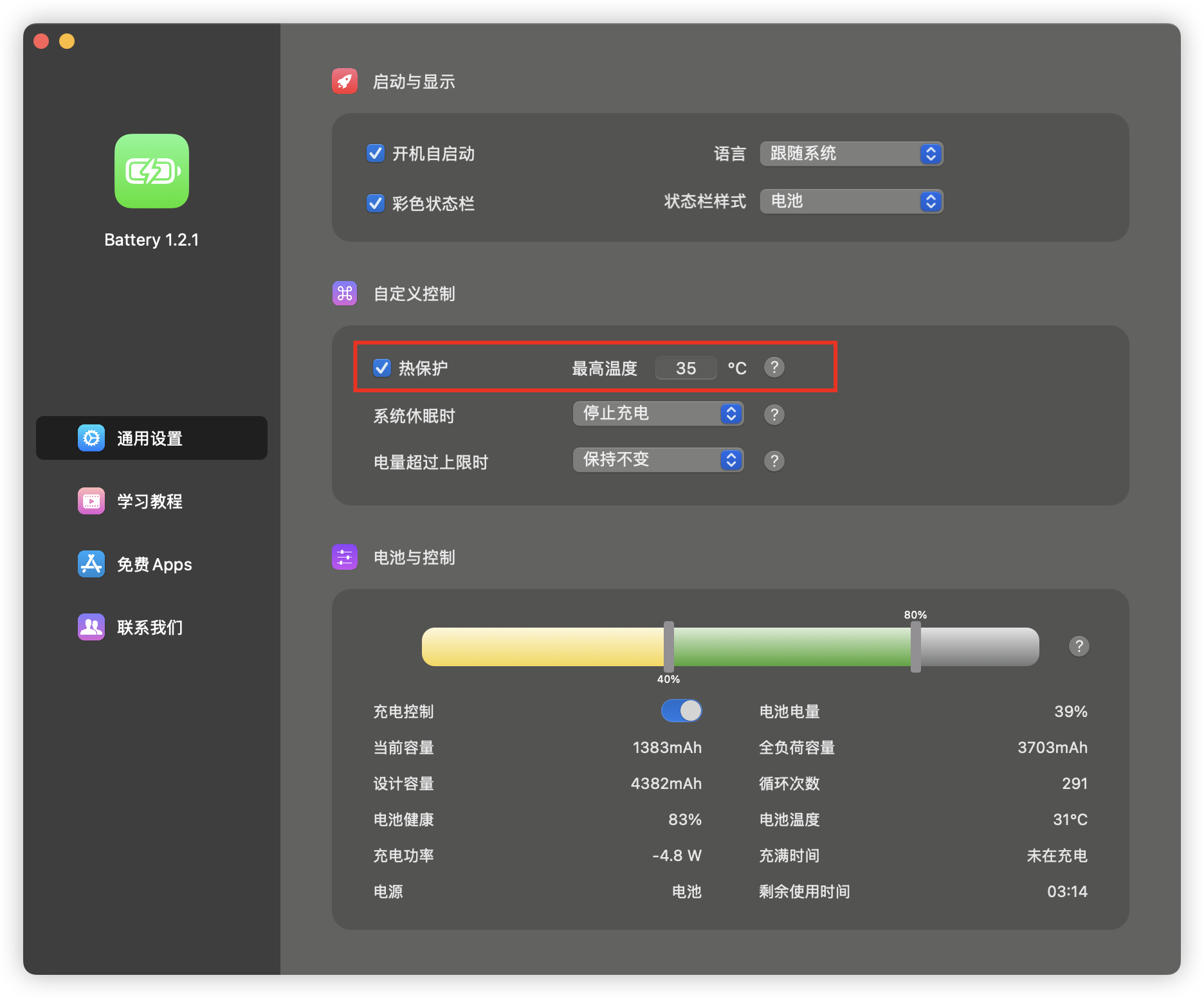This screenshot has width=1204, height=998.
Task: Click the rocket icon beside 启动与显示
Action: pos(345,82)
